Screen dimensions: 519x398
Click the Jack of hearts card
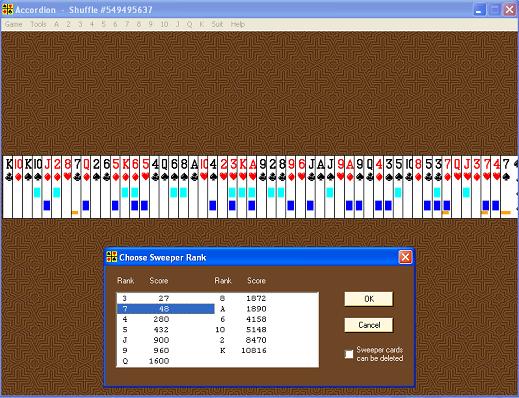tap(467, 187)
